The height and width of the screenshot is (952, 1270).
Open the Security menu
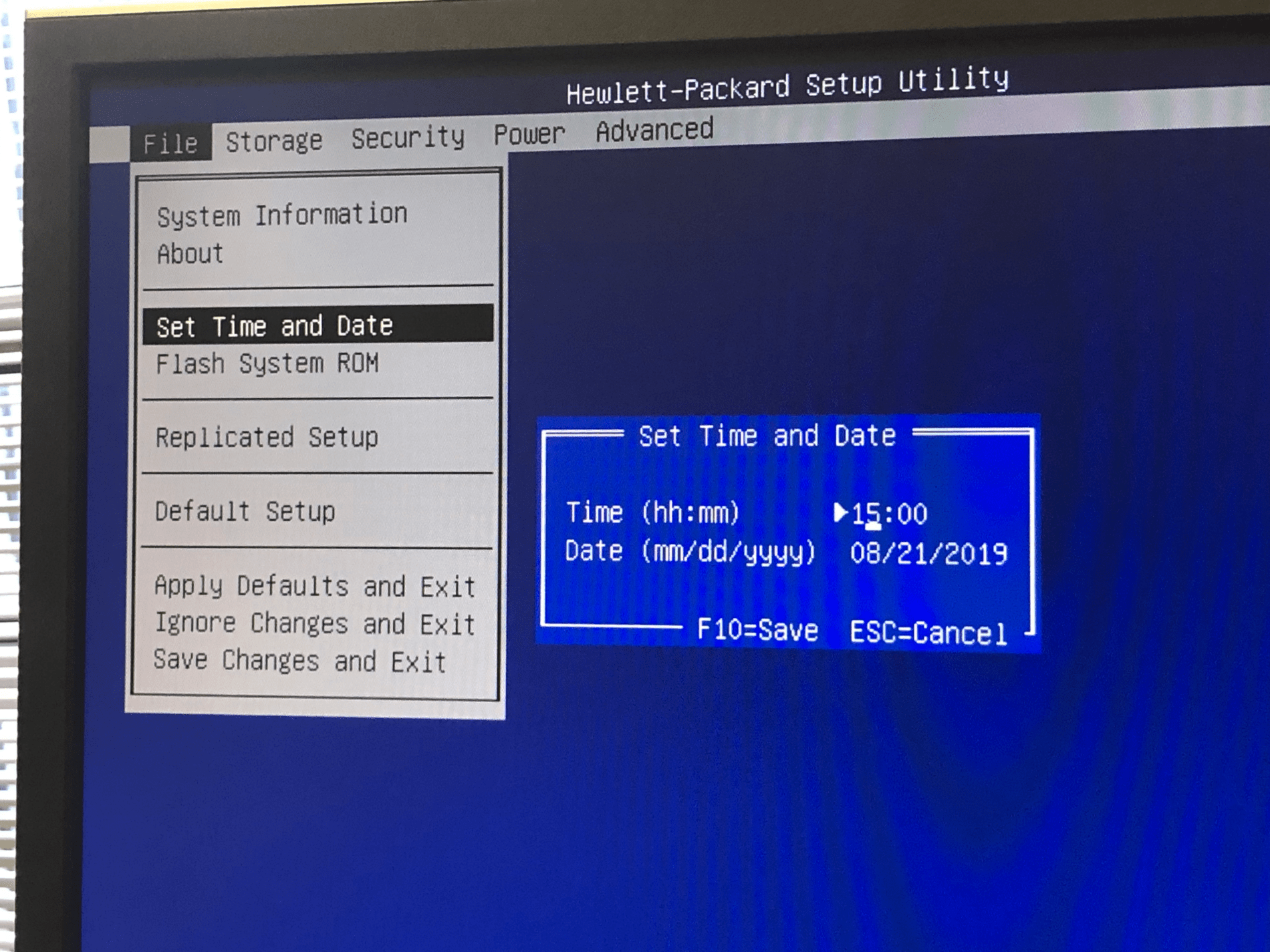(408, 138)
